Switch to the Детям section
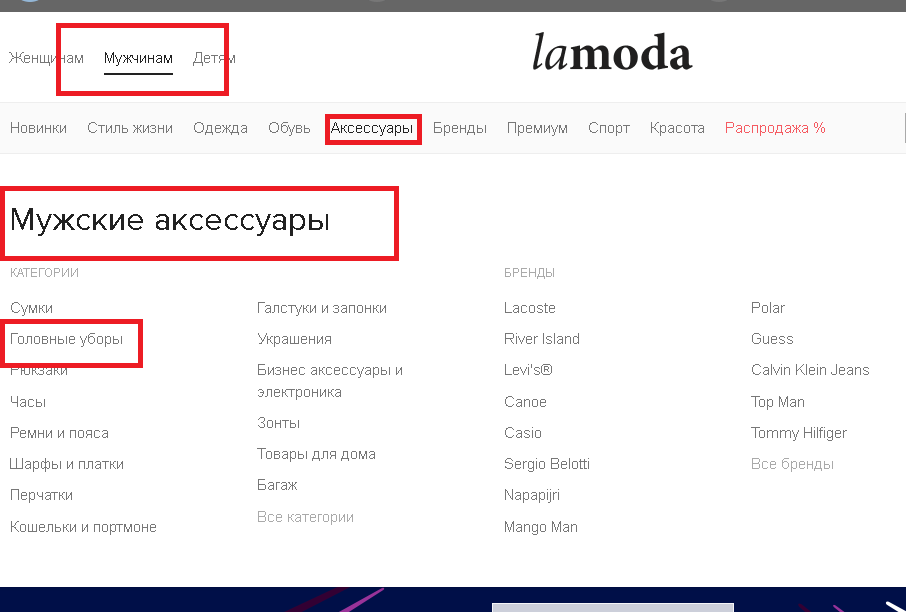Viewport: 906px width, 612px height. click(214, 58)
